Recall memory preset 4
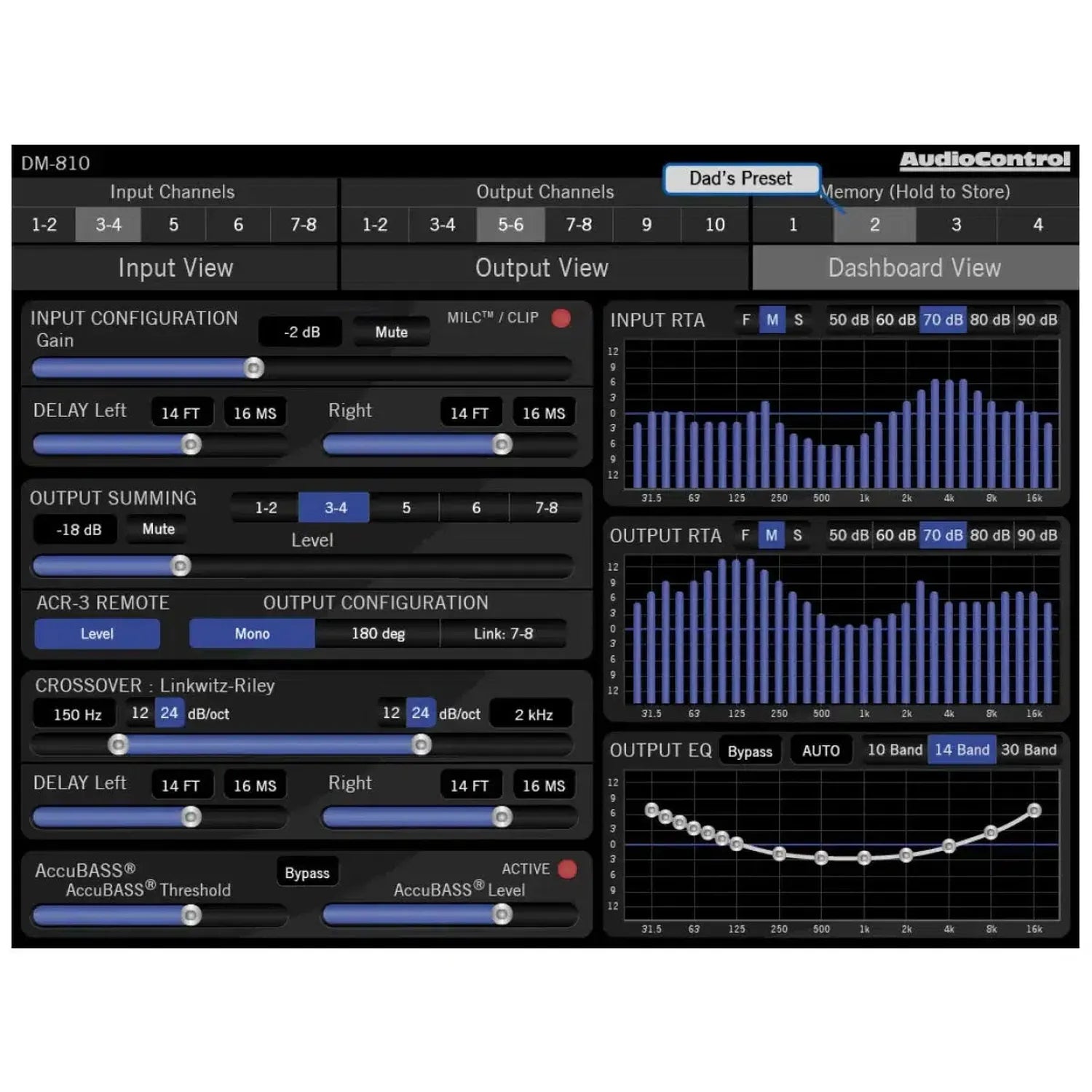The image size is (1092, 1092). tap(1037, 225)
